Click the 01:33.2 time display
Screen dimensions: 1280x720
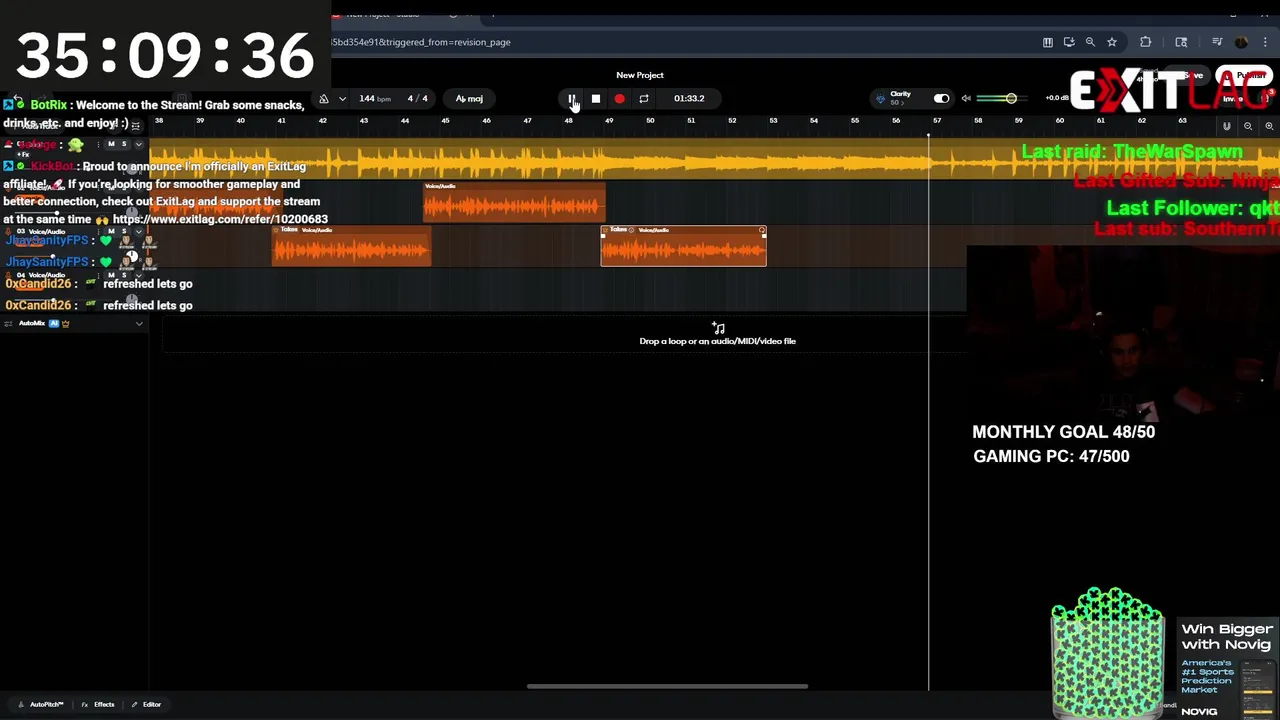point(689,99)
